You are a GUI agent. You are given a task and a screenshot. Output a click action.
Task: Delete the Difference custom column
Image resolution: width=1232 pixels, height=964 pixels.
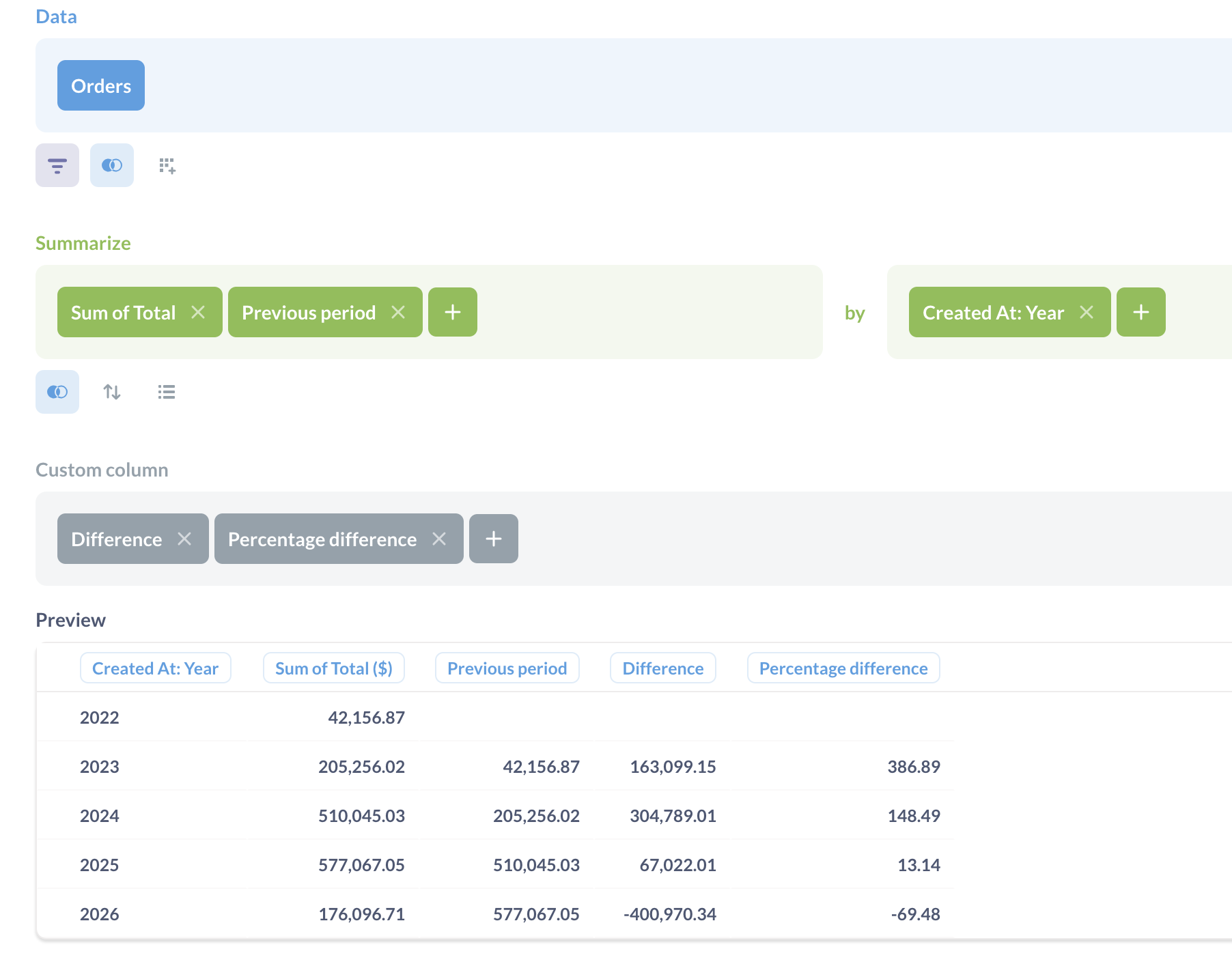pyautogui.click(x=184, y=539)
